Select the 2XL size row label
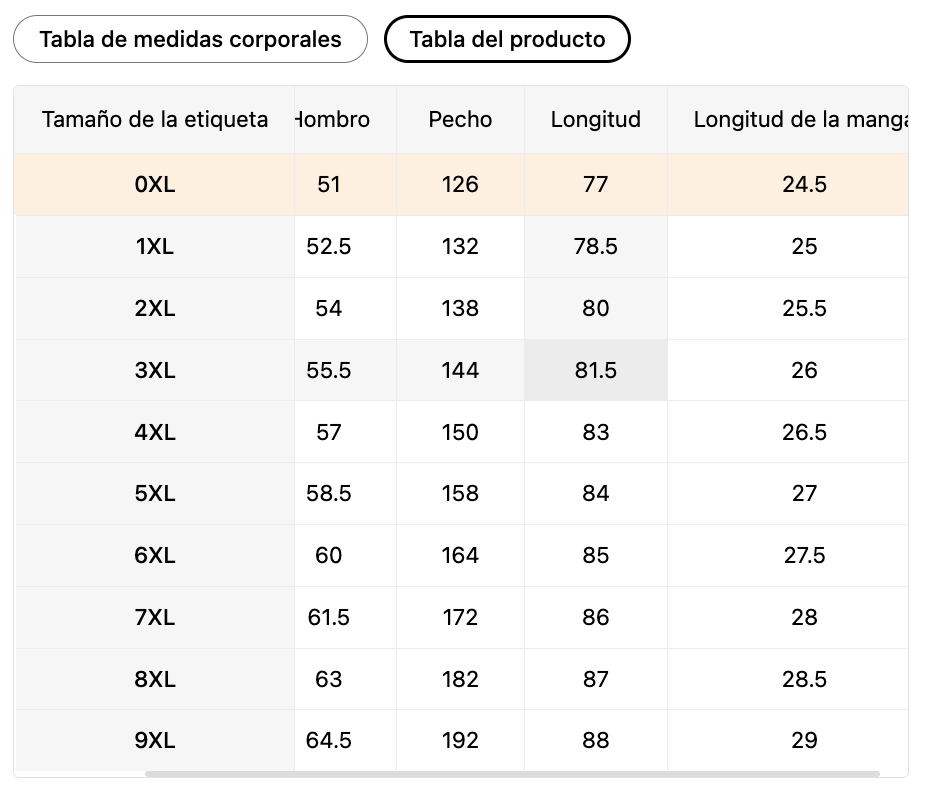Image resolution: width=932 pixels, height=804 pixels. 155,308
